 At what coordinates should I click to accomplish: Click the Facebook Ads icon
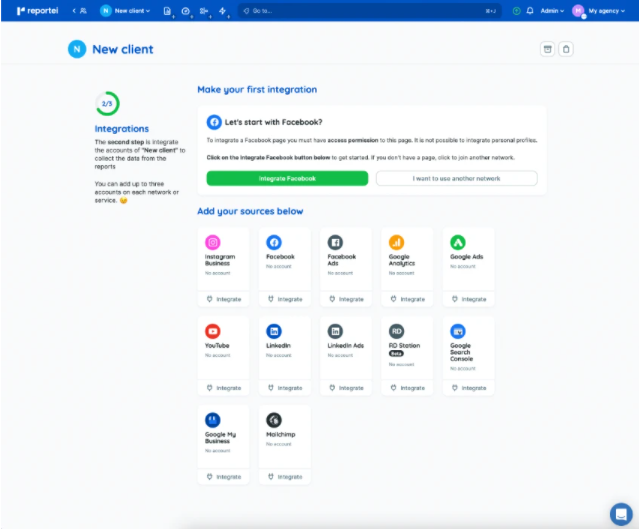pos(335,242)
